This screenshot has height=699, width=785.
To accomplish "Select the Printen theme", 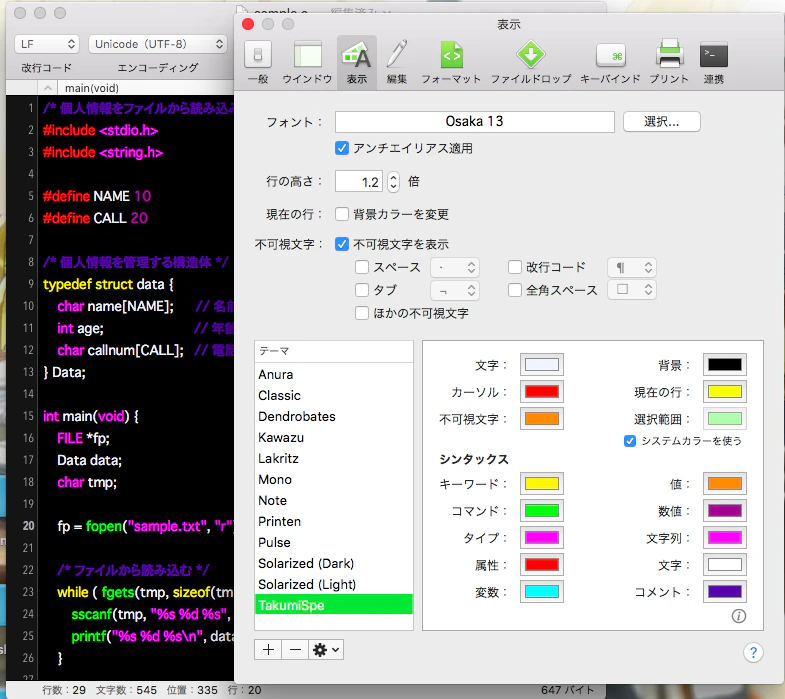I will (333, 522).
